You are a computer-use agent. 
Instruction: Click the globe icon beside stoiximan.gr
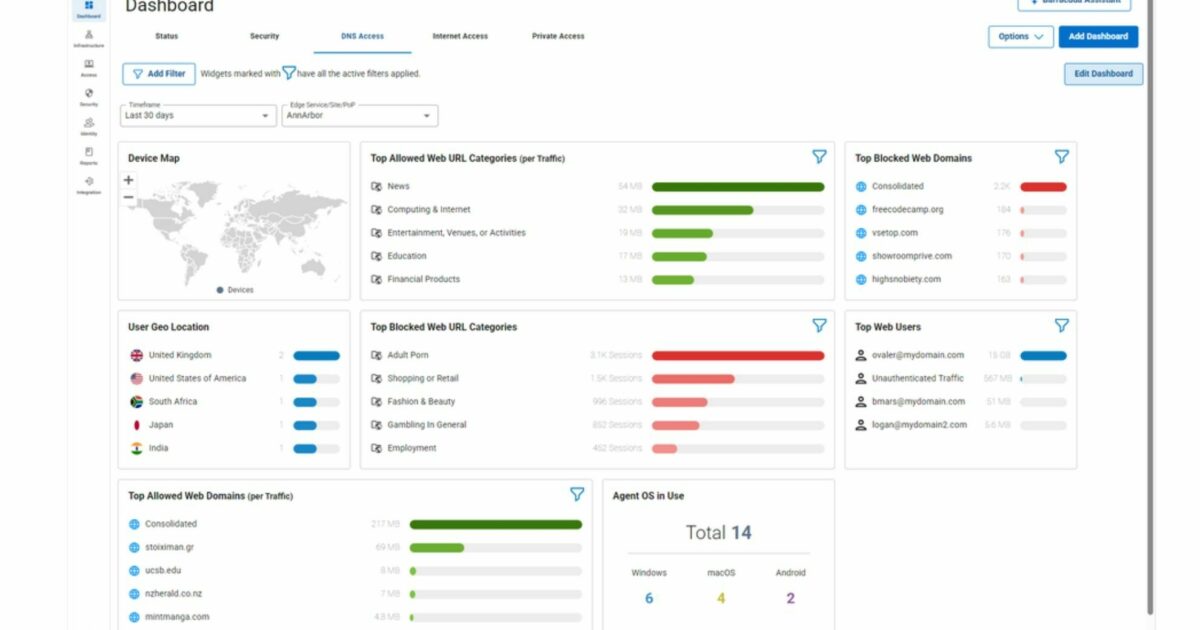coord(134,548)
